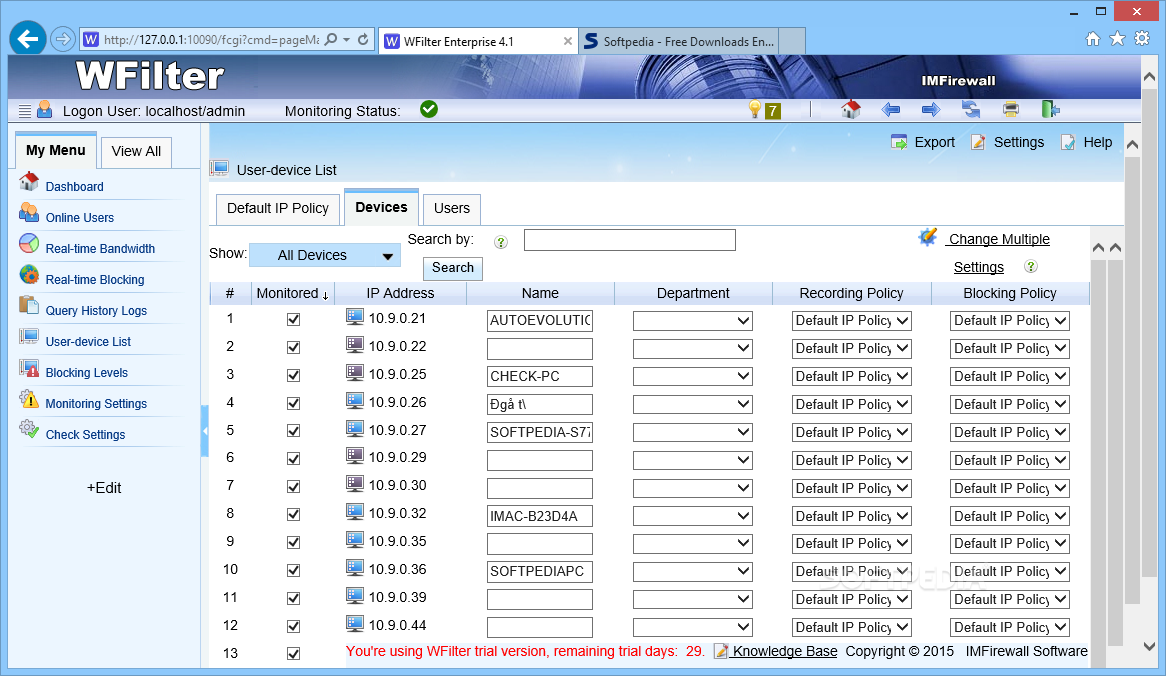The height and width of the screenshot is (676, 1166).
Task: Open Recording Policy dropdown for 10.9.0.44
Action: click(x=851, y=628)
